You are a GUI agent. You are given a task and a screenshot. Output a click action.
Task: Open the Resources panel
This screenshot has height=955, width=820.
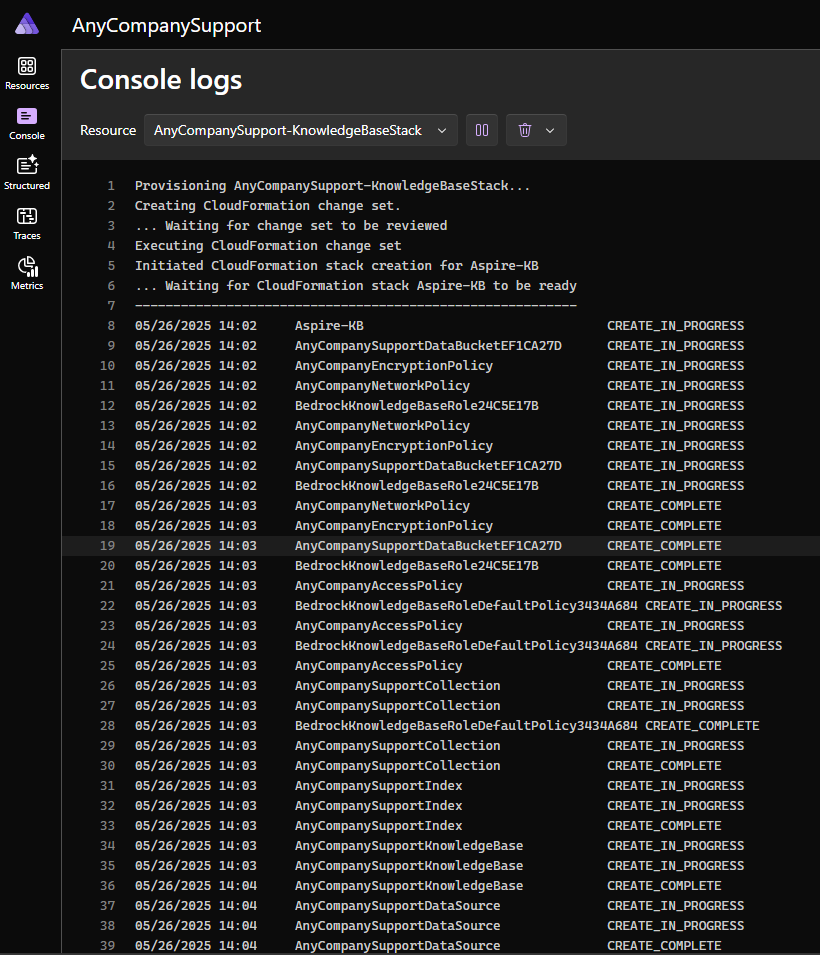tap(27, 73)
